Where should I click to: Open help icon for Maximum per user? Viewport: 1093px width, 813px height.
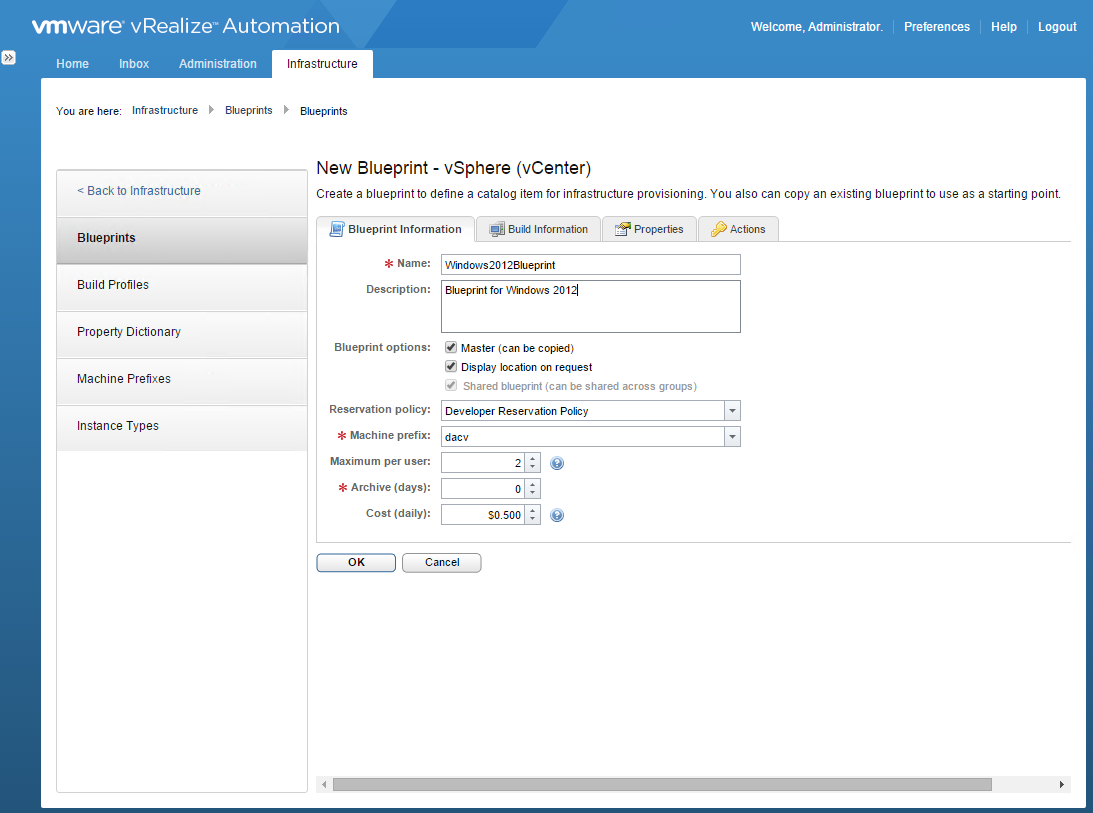[x=557, y=463]
